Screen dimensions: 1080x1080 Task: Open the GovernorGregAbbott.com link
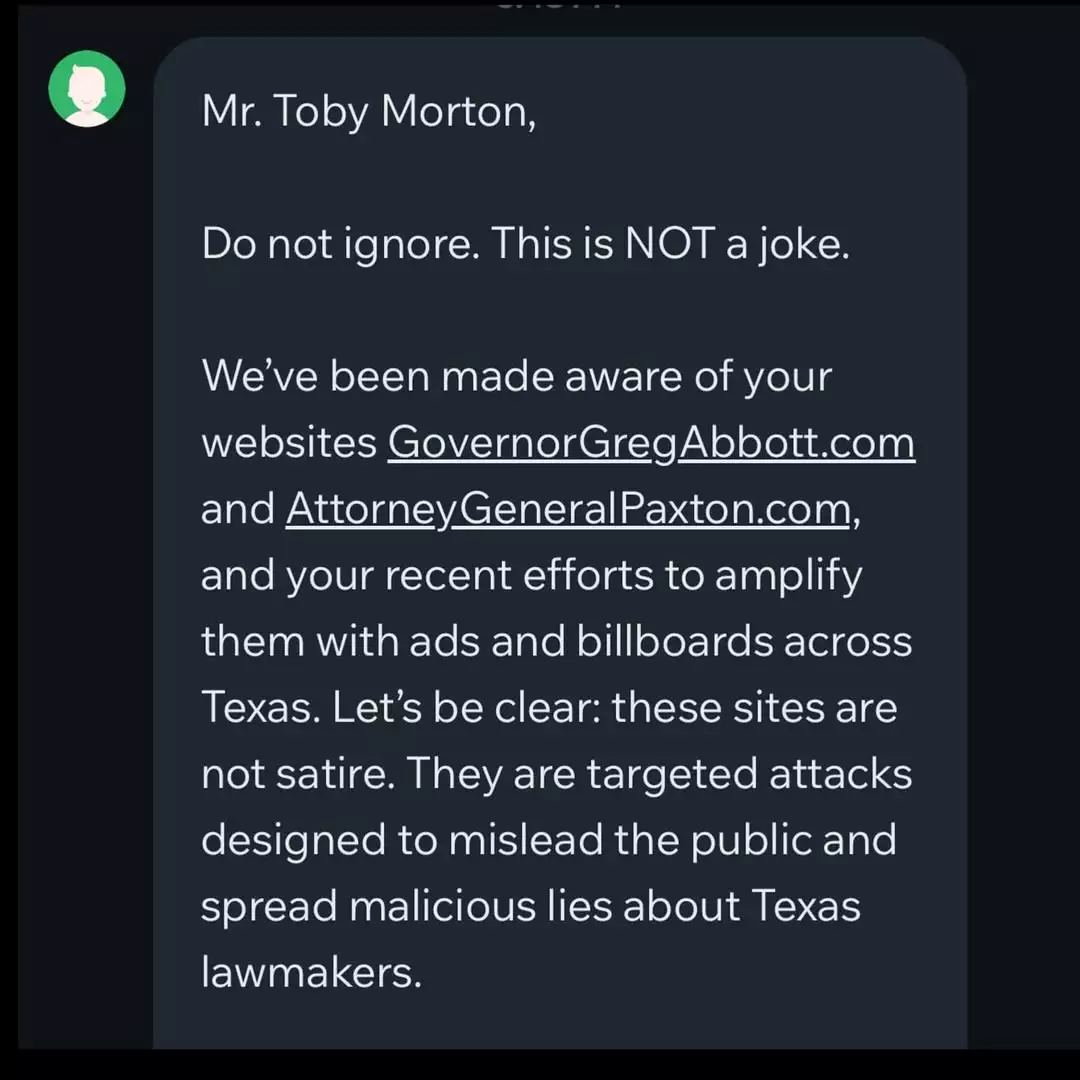click(651, 442)
